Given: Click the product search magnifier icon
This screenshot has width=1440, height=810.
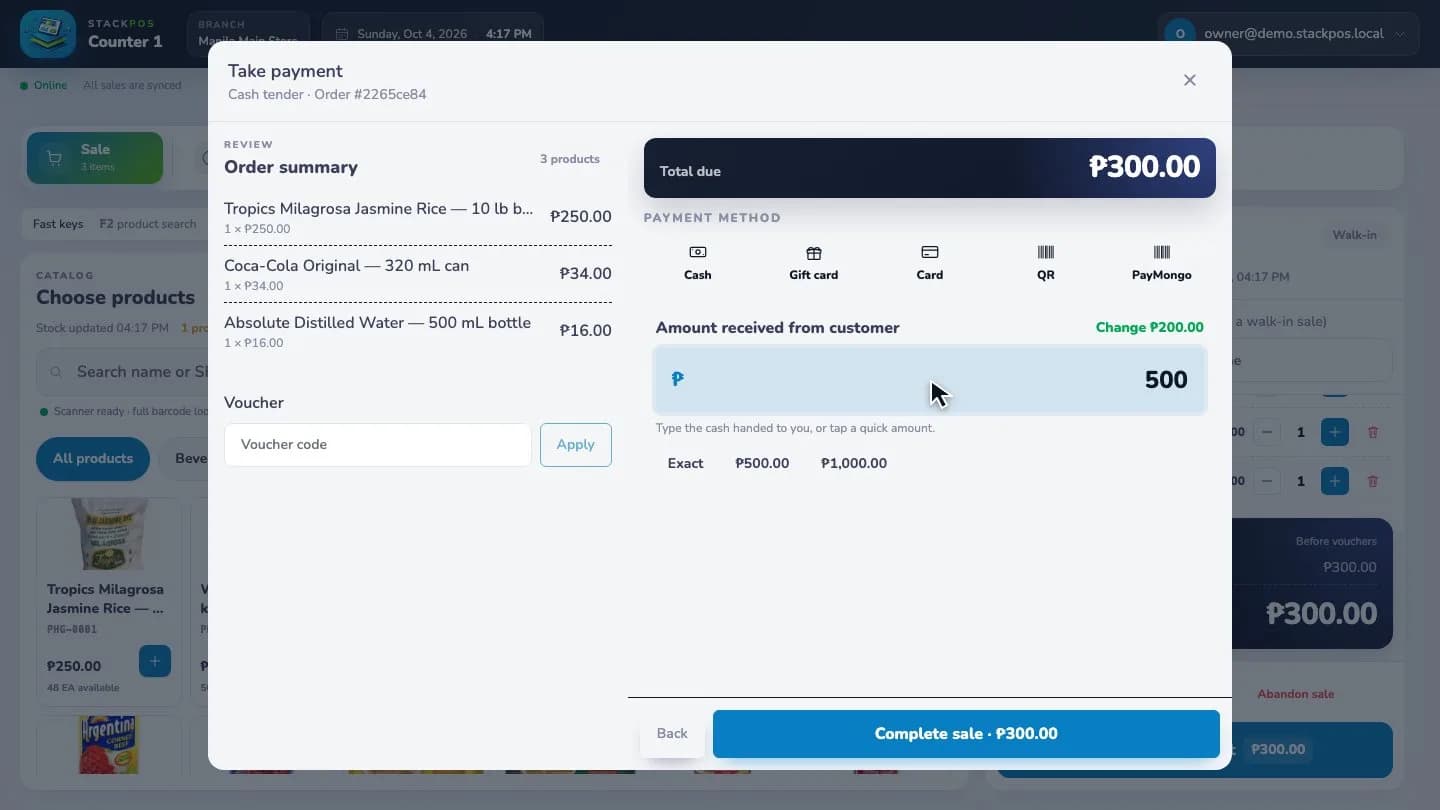Looking at the screenshot, I should 57,372.
